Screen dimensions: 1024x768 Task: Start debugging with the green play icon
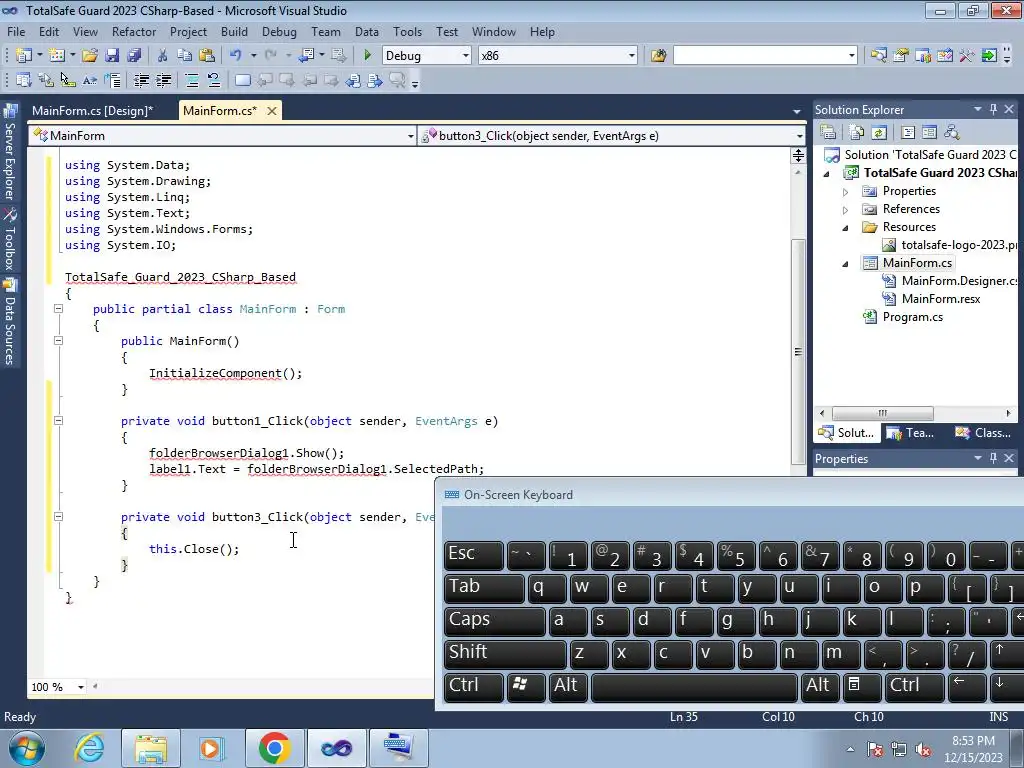(x=367, y=56)
